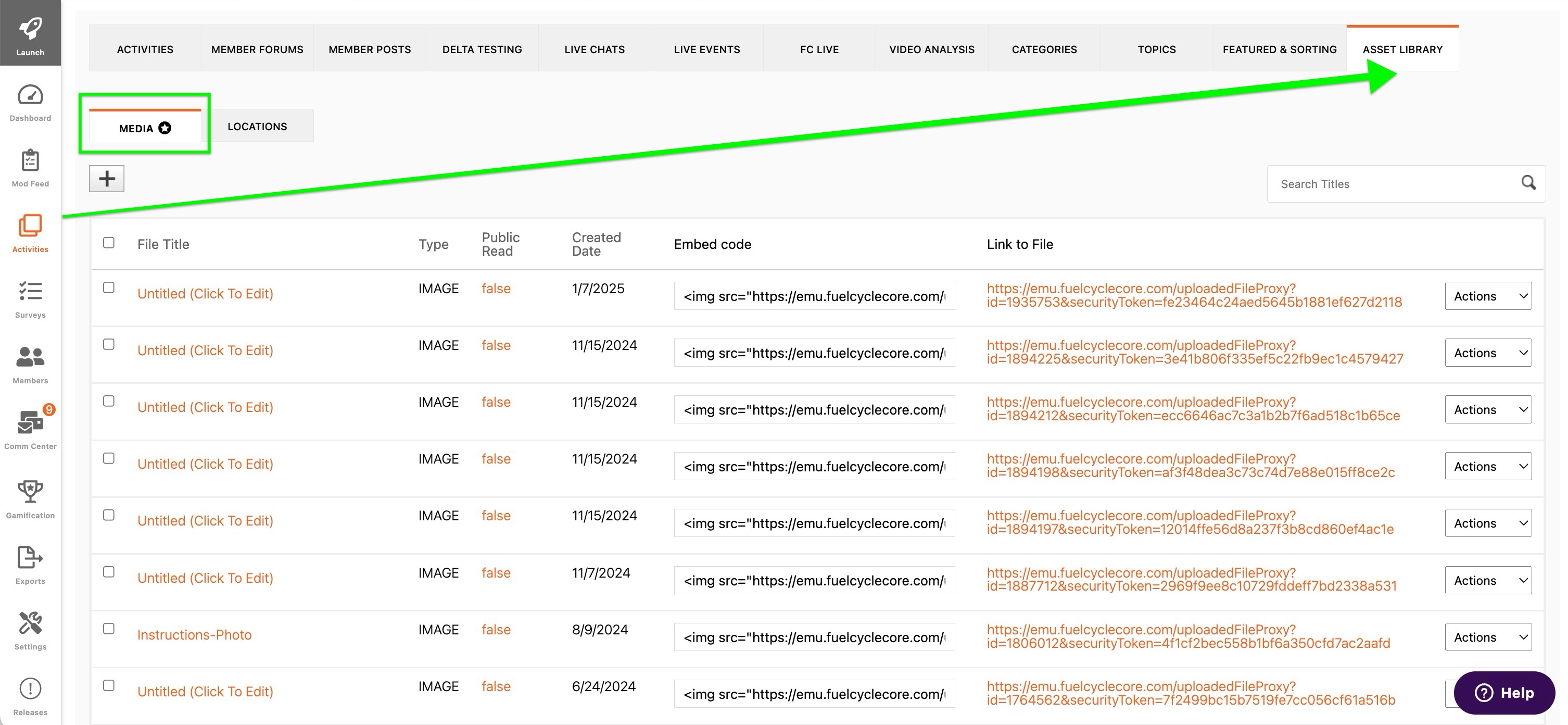Open Actions dropdown for Instructions-Photo
The width and height of the screenshot is (1568, 725).
click(1488, 637)
